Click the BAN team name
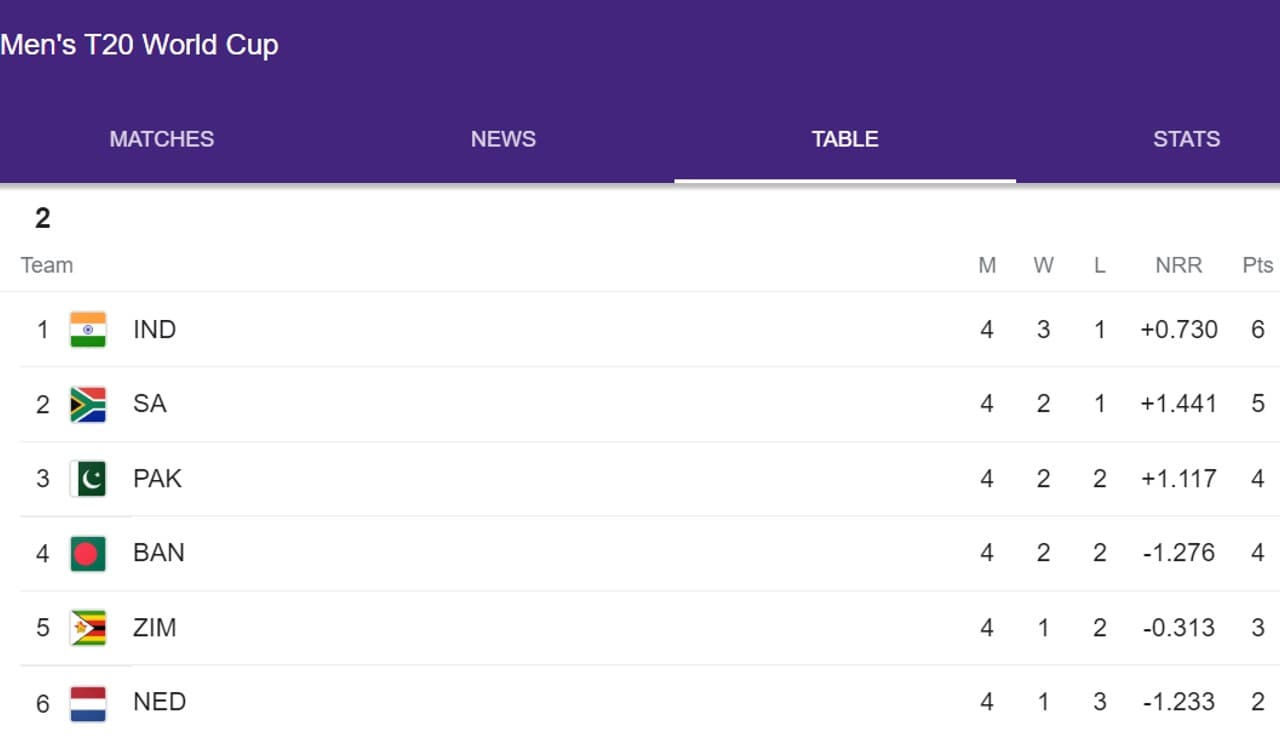This screenshot has height=738, width=1280. 159,553
